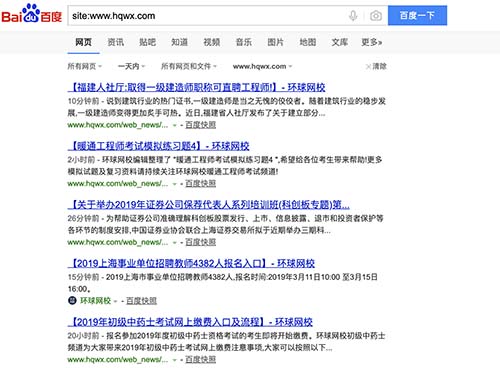Click the green URL under 暖通工程师 result
Viewport: 500px width, 368px height.
(118, 184)
